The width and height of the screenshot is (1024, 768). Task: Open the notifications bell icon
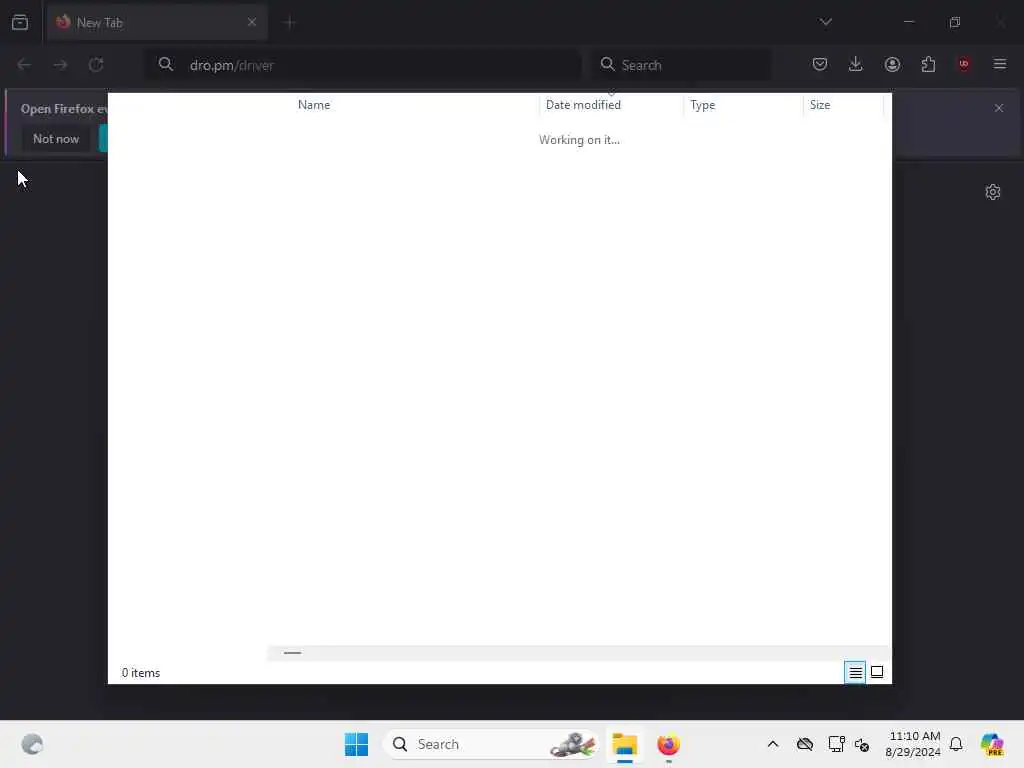point(956,744)
